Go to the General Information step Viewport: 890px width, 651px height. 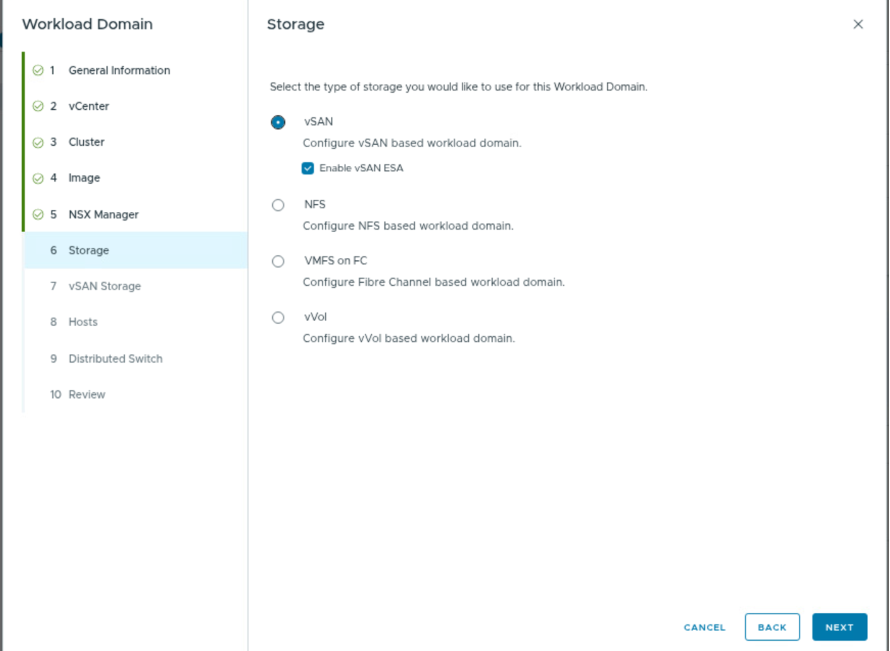[119, 71]
